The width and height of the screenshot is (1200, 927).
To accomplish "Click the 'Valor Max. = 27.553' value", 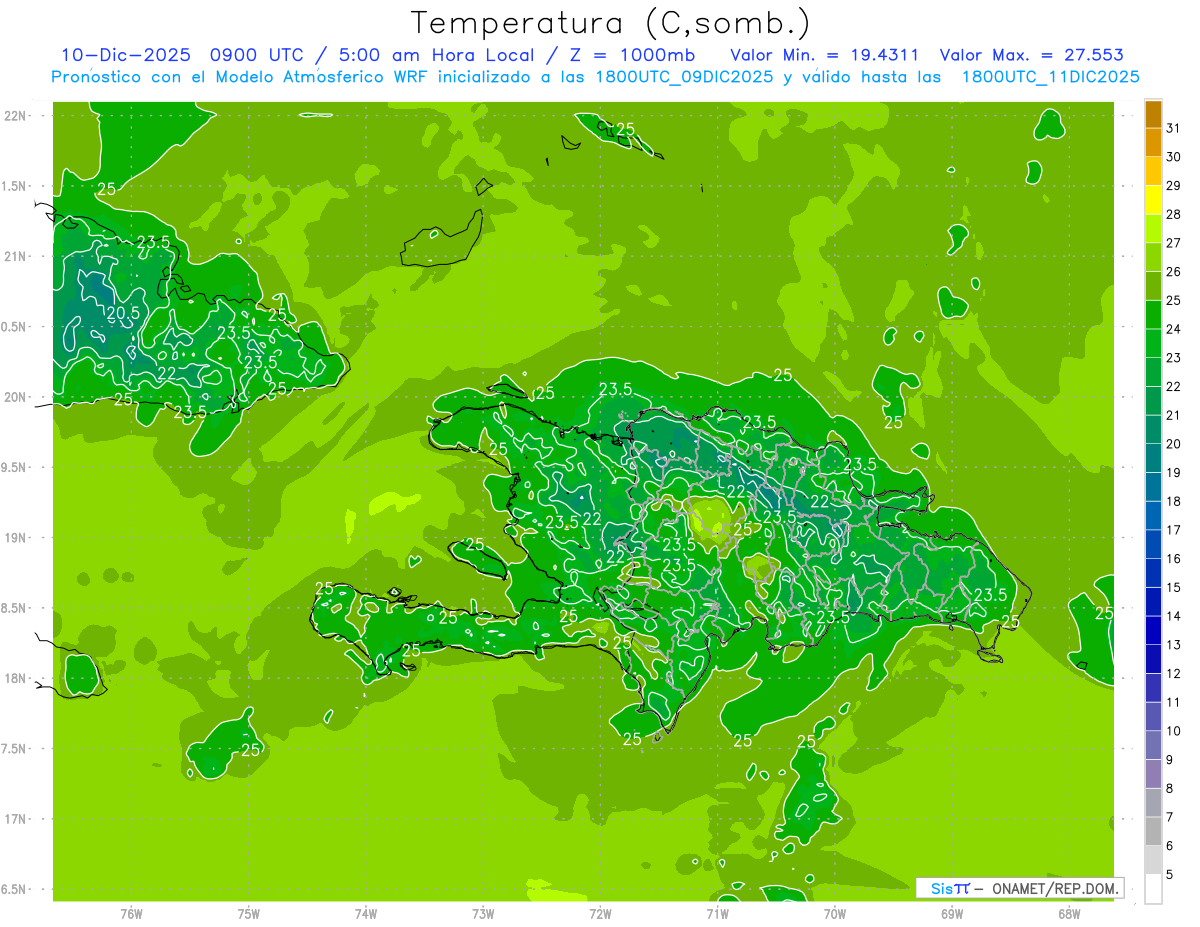I will click(1030, 55).
